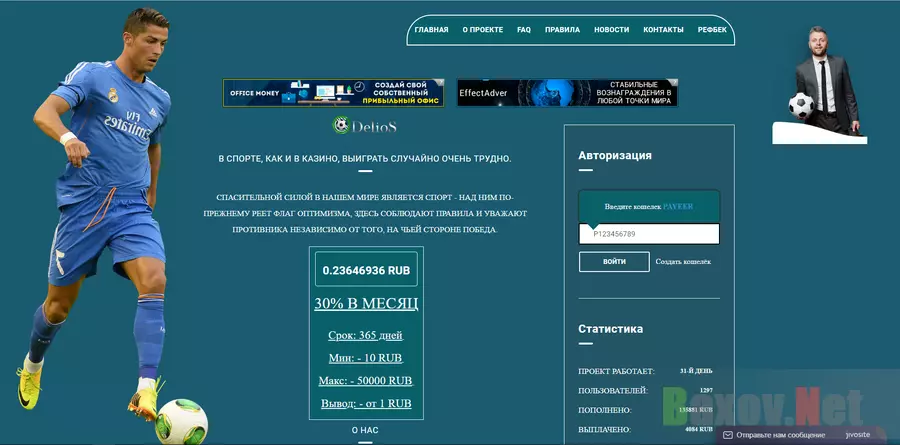Select НОВОСТИ in the top menu
Viewport: 900px width, 445px height.
[611, 30]
